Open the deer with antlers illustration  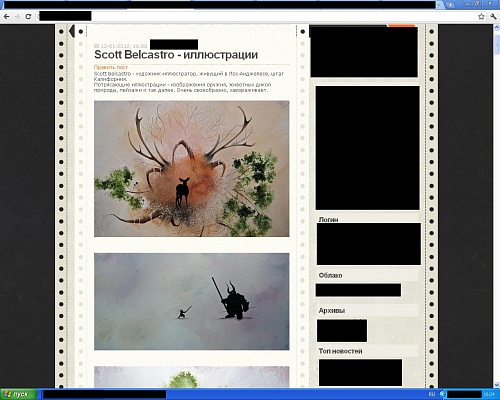tap(192, 169)
